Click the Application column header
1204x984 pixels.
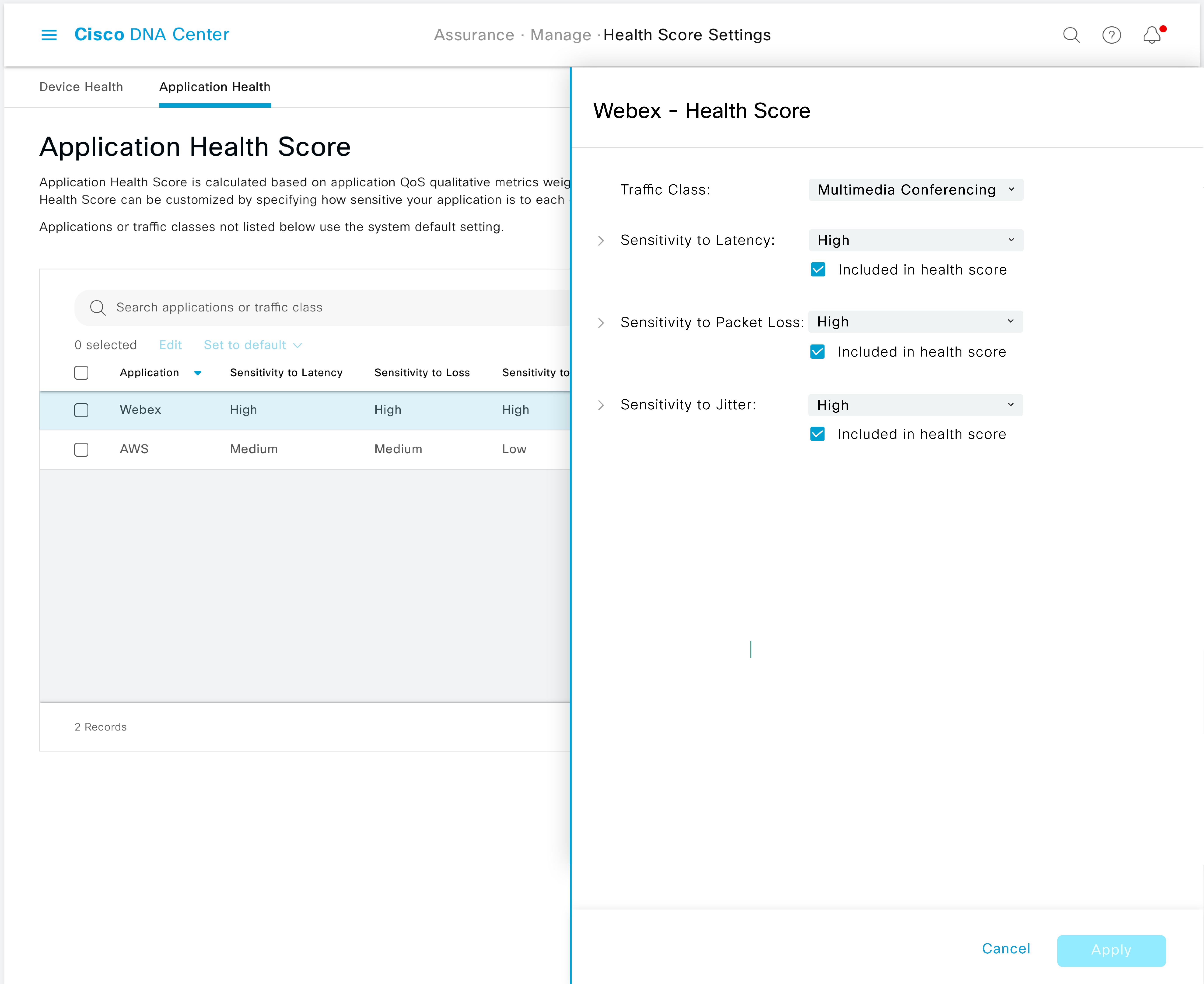149,373
